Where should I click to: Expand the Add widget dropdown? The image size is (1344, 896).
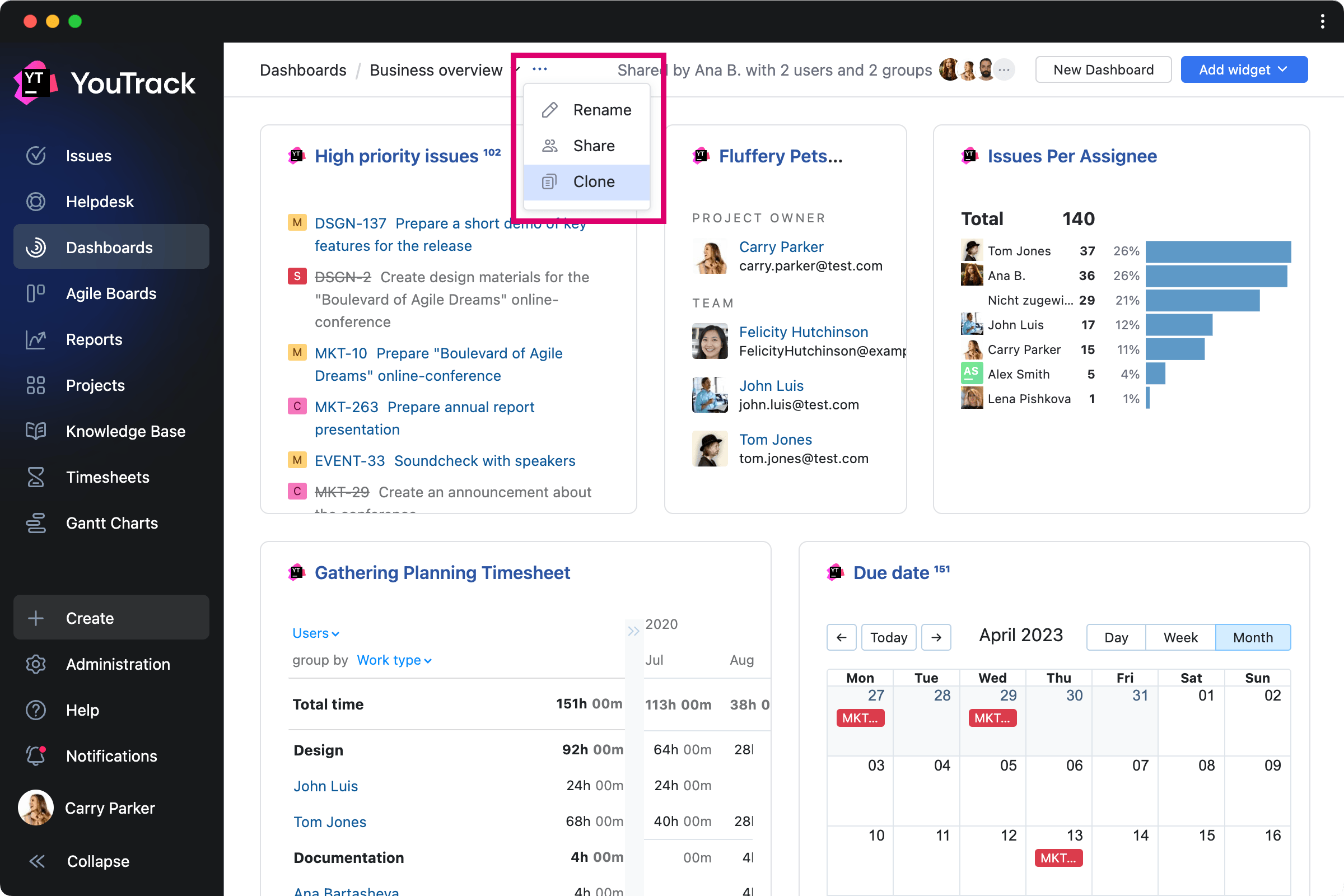(x=1243, y=69)
